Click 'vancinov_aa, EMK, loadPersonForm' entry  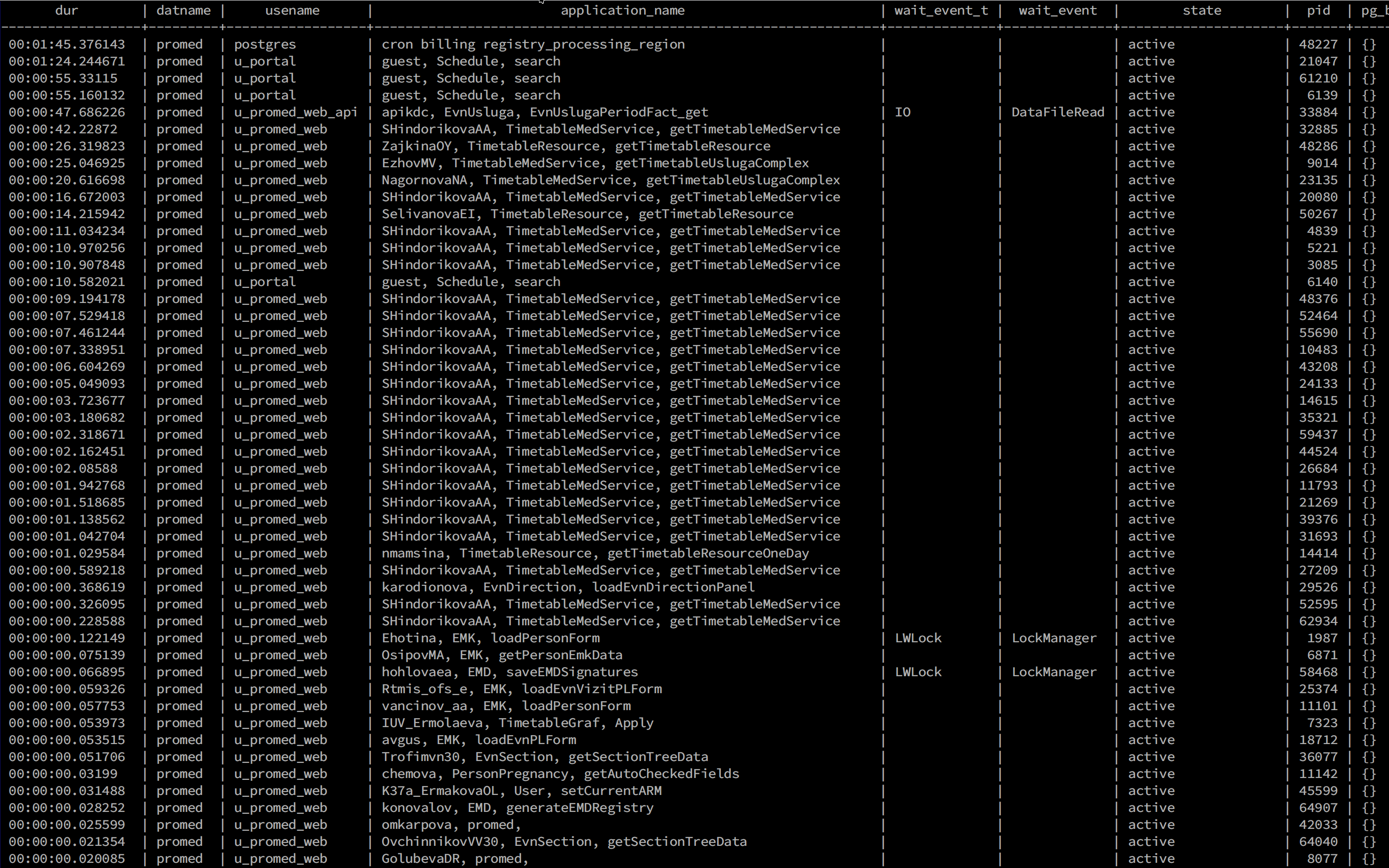click(506, 706)
